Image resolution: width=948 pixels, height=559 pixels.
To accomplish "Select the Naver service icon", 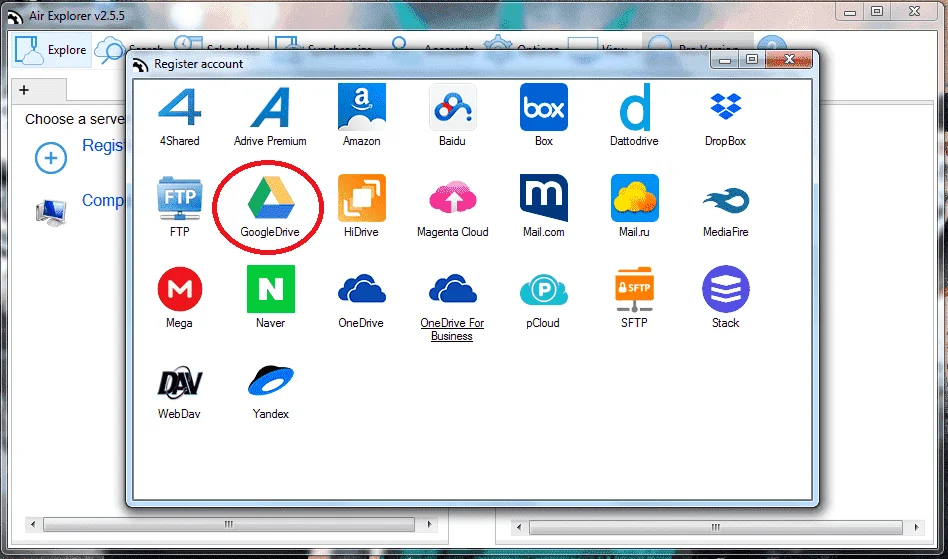I will [x=270, y=289].
